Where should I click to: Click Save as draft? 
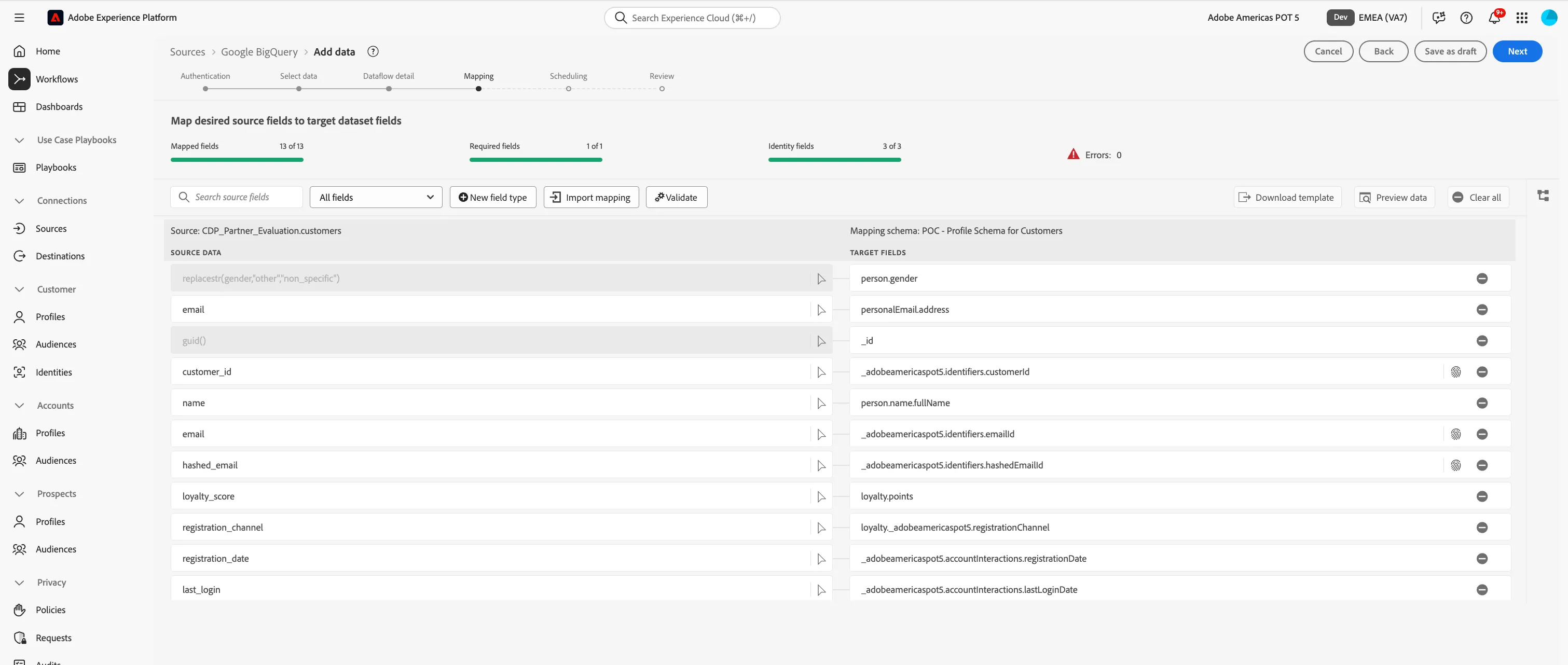coord(1450,51)
